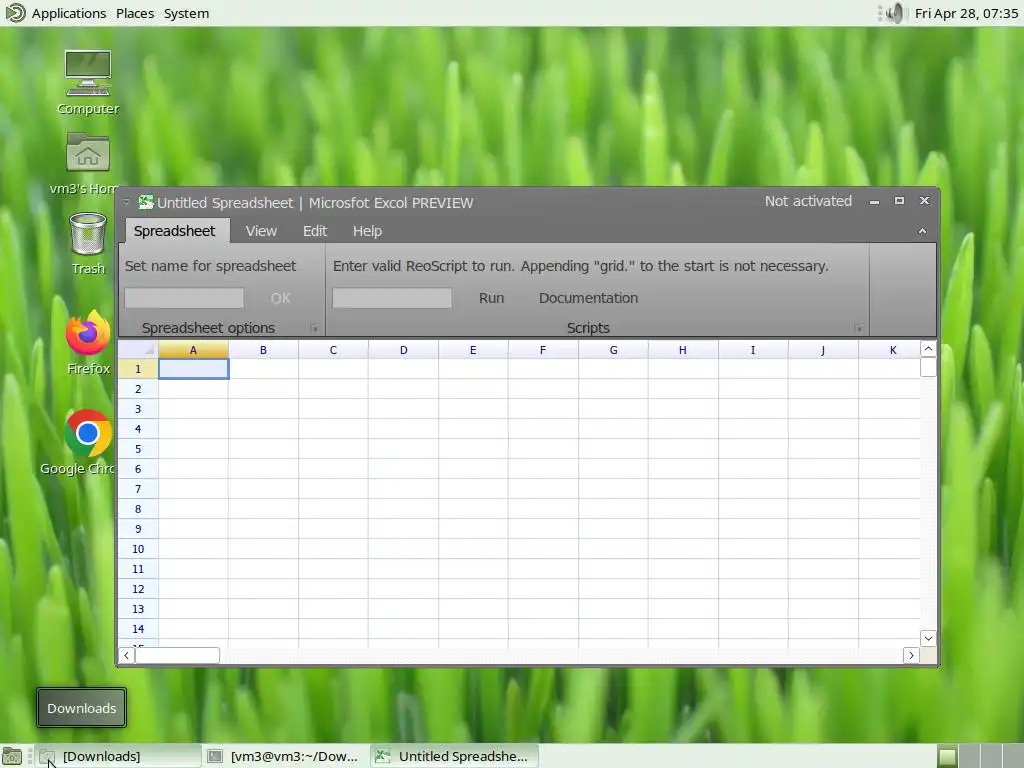1024x768 pixels.
Task: Click the vertical scrollbar up arrow
Action: tap(928, 349)
